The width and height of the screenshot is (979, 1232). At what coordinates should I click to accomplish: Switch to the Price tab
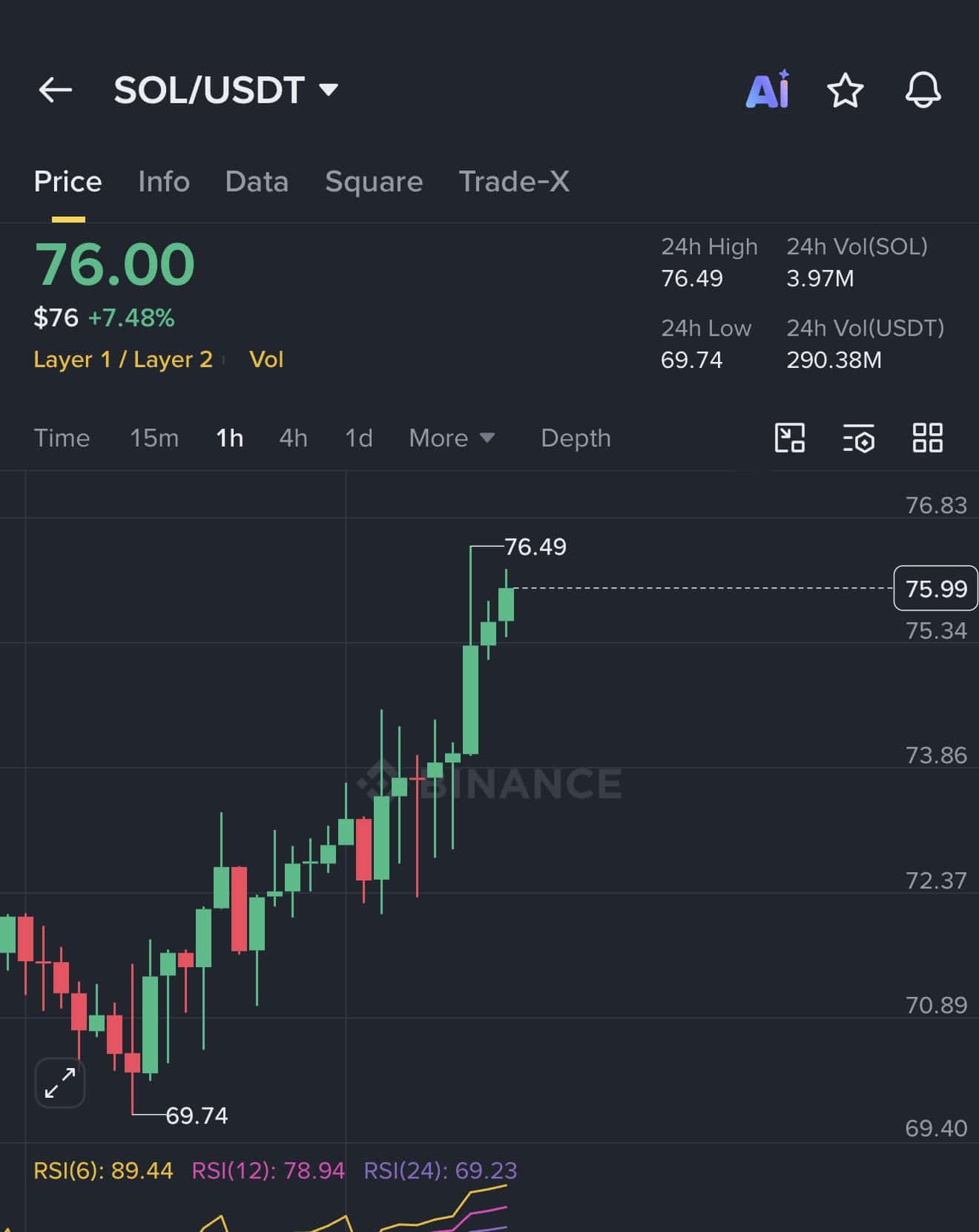68,182
